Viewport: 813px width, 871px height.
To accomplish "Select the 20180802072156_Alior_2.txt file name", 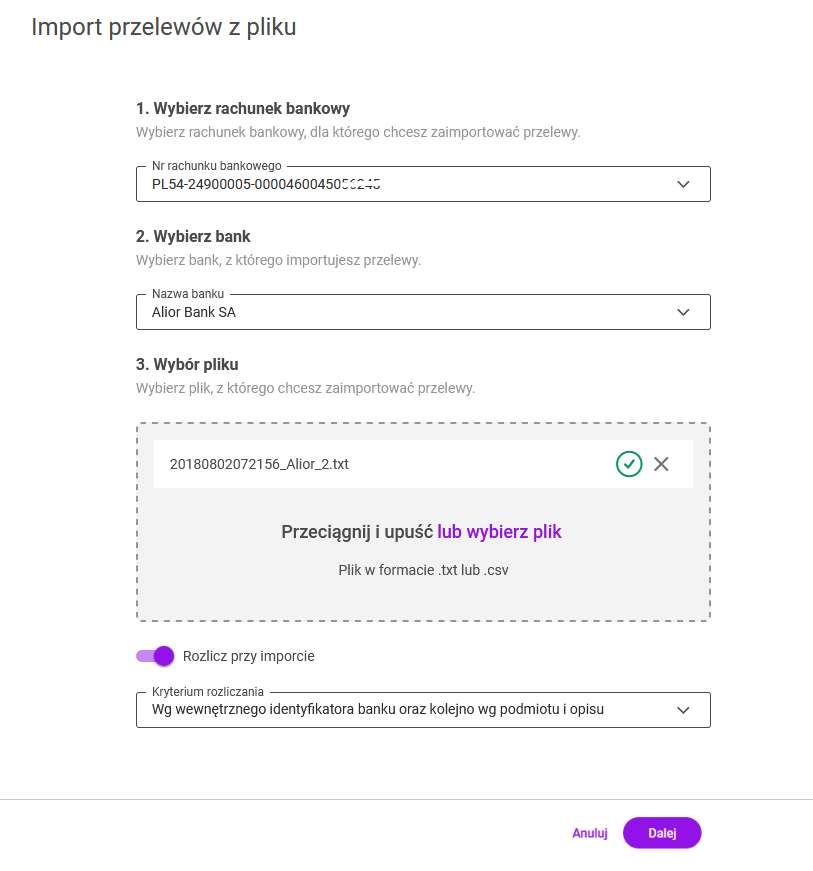I will 259,464.
